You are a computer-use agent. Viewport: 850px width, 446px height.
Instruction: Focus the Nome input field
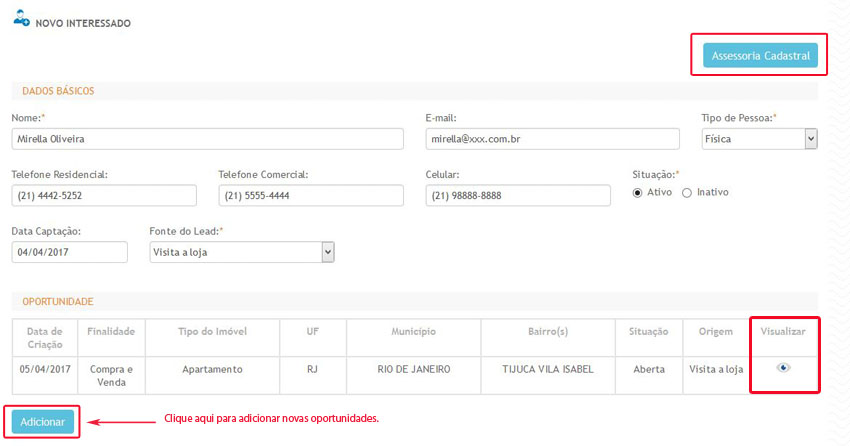[207, 139]
